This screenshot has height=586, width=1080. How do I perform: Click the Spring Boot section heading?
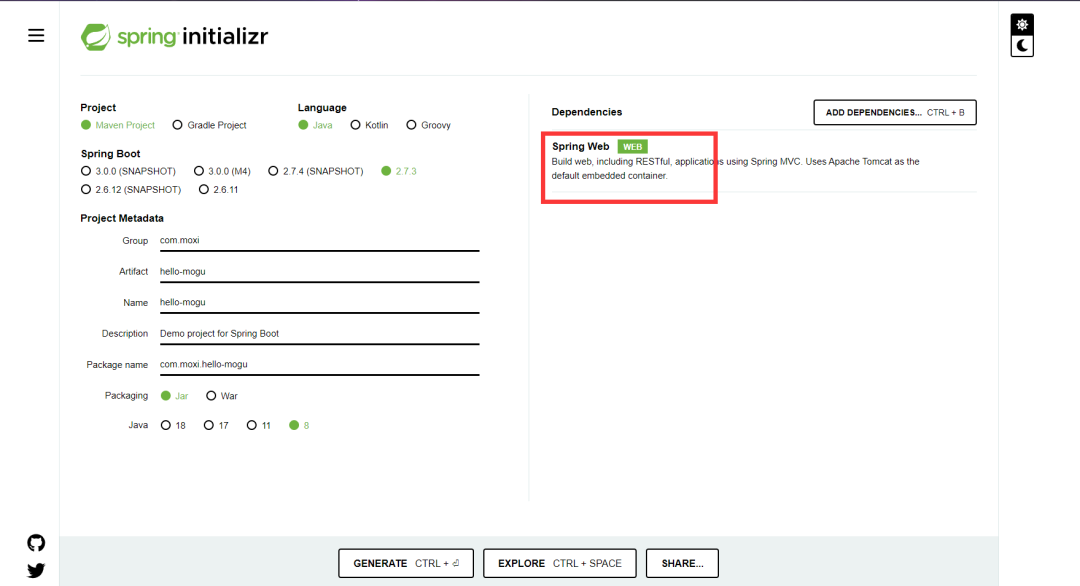pyautogui.click(x=110, y=154)
